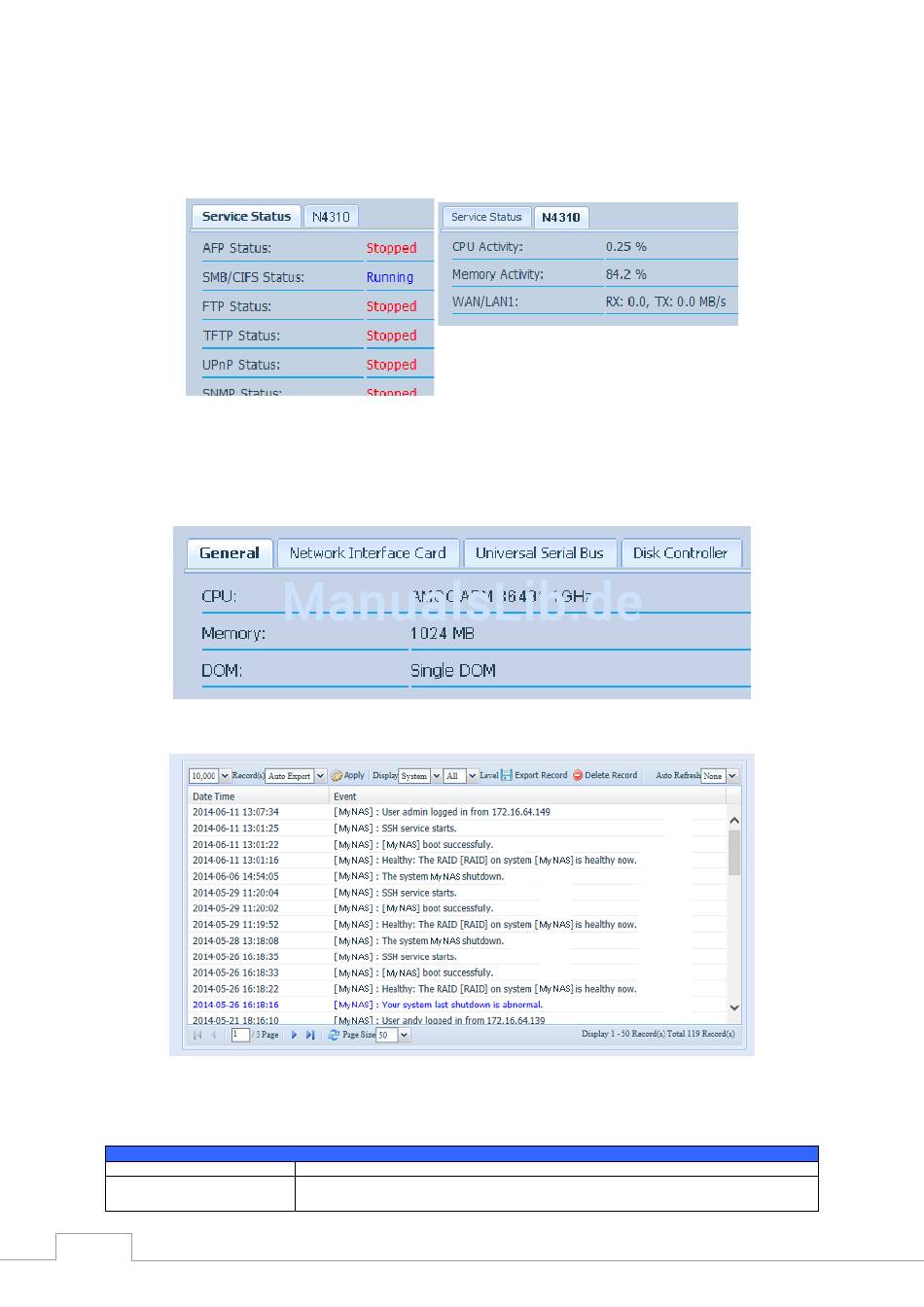Click the FTP Status Stopped value
Image resolution: width=924 pixels, height=1307 pixels.
391,306
